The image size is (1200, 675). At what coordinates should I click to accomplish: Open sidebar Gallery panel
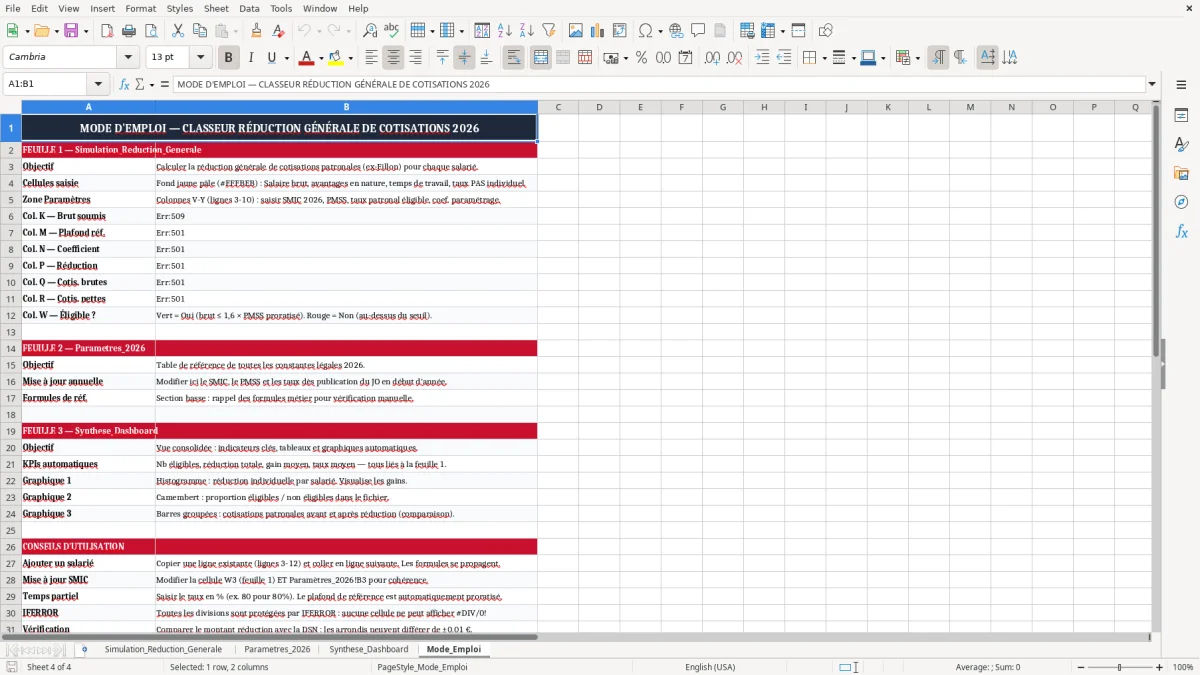(1181, 173)
